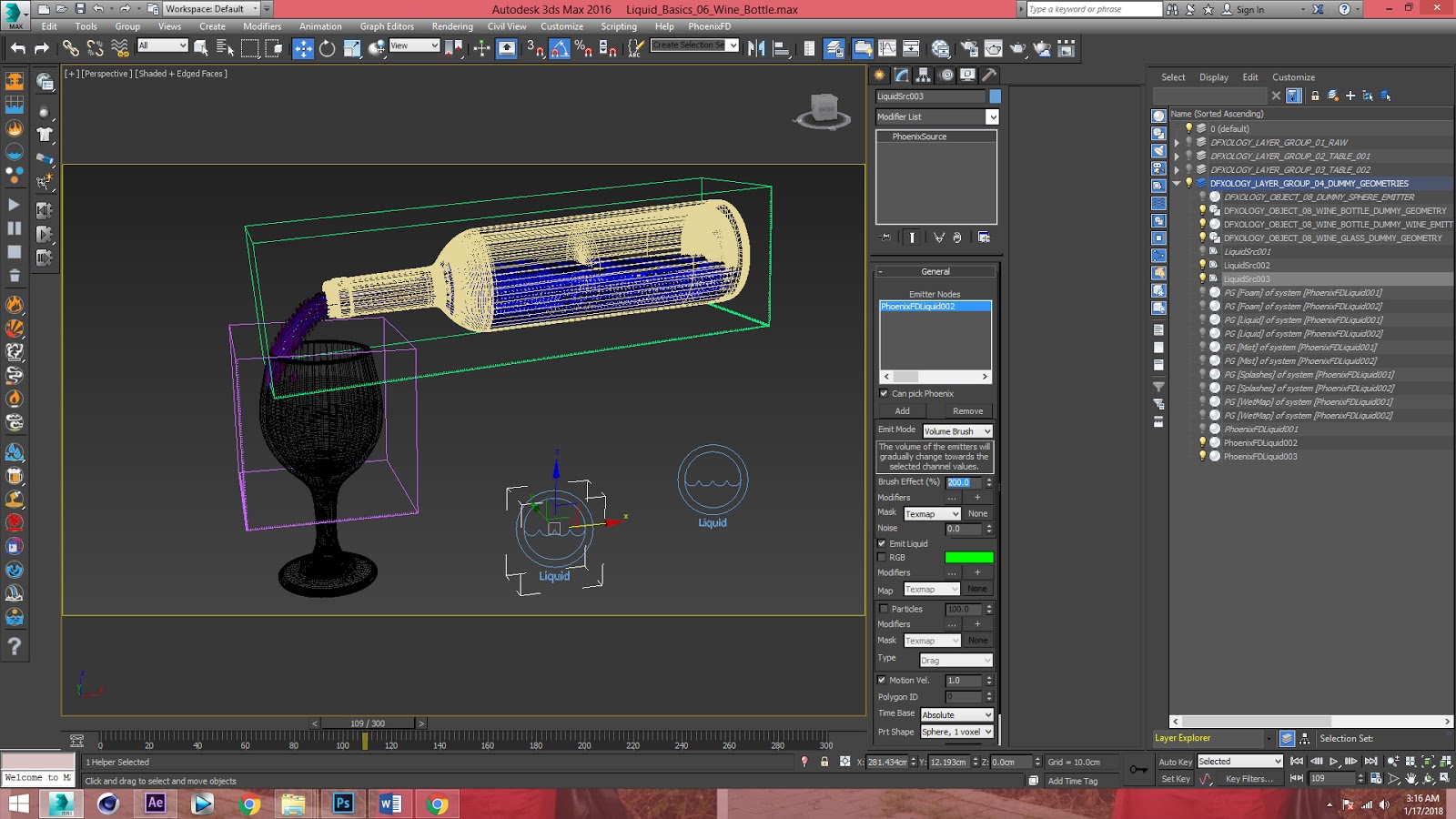Open the PhoenixFD menu
This screenshot has height=819, width=1456.
pos(709,26)
